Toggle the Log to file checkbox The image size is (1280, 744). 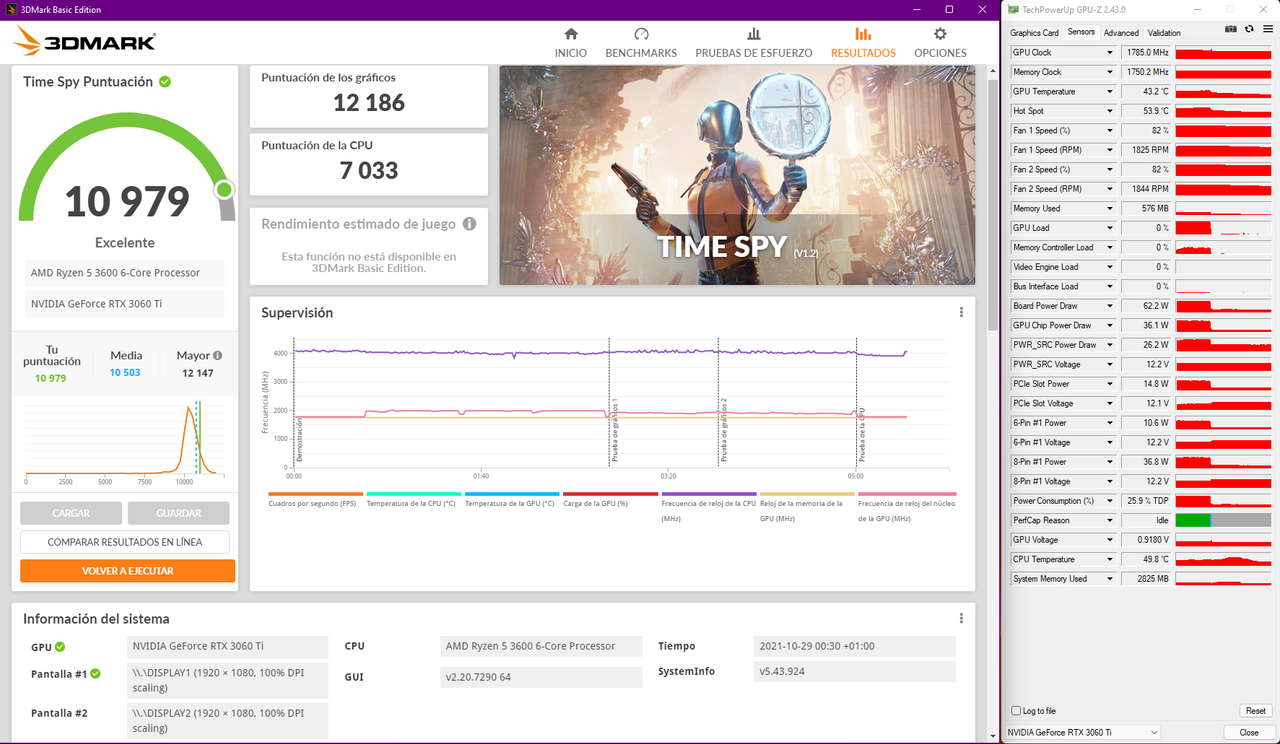[x=1017, y=711]
